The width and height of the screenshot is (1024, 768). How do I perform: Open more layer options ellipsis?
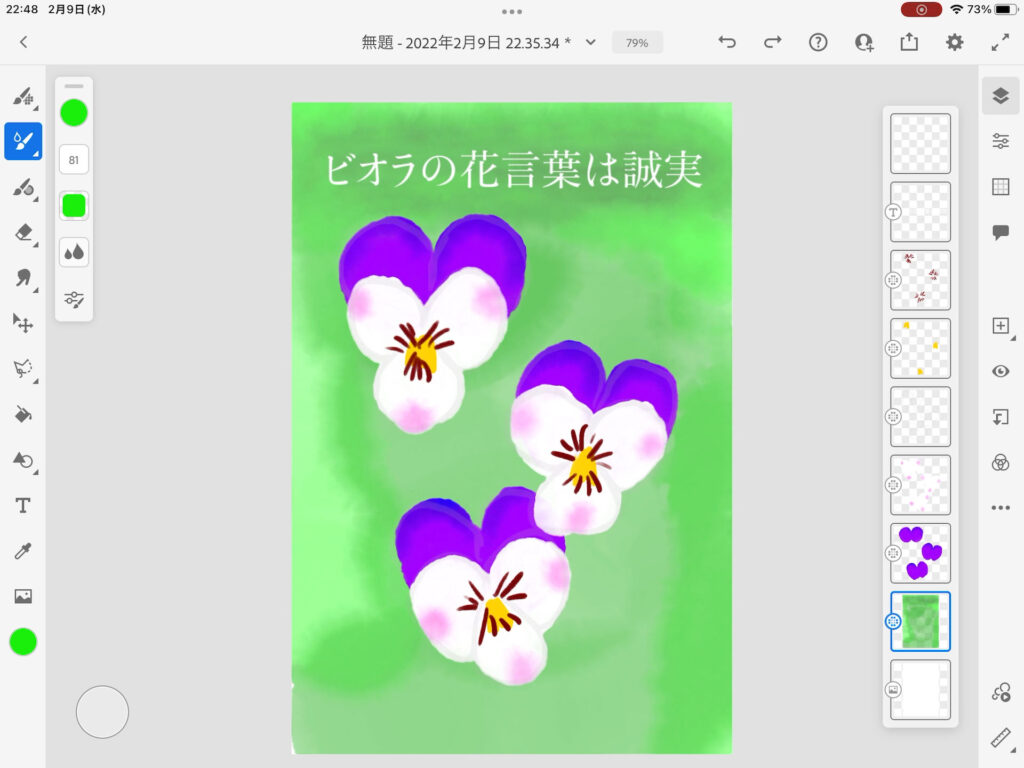tap(1000, 508)
